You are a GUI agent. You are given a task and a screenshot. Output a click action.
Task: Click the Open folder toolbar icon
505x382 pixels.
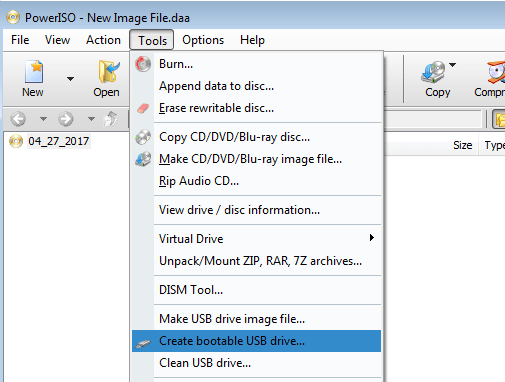tap(109, 71)
